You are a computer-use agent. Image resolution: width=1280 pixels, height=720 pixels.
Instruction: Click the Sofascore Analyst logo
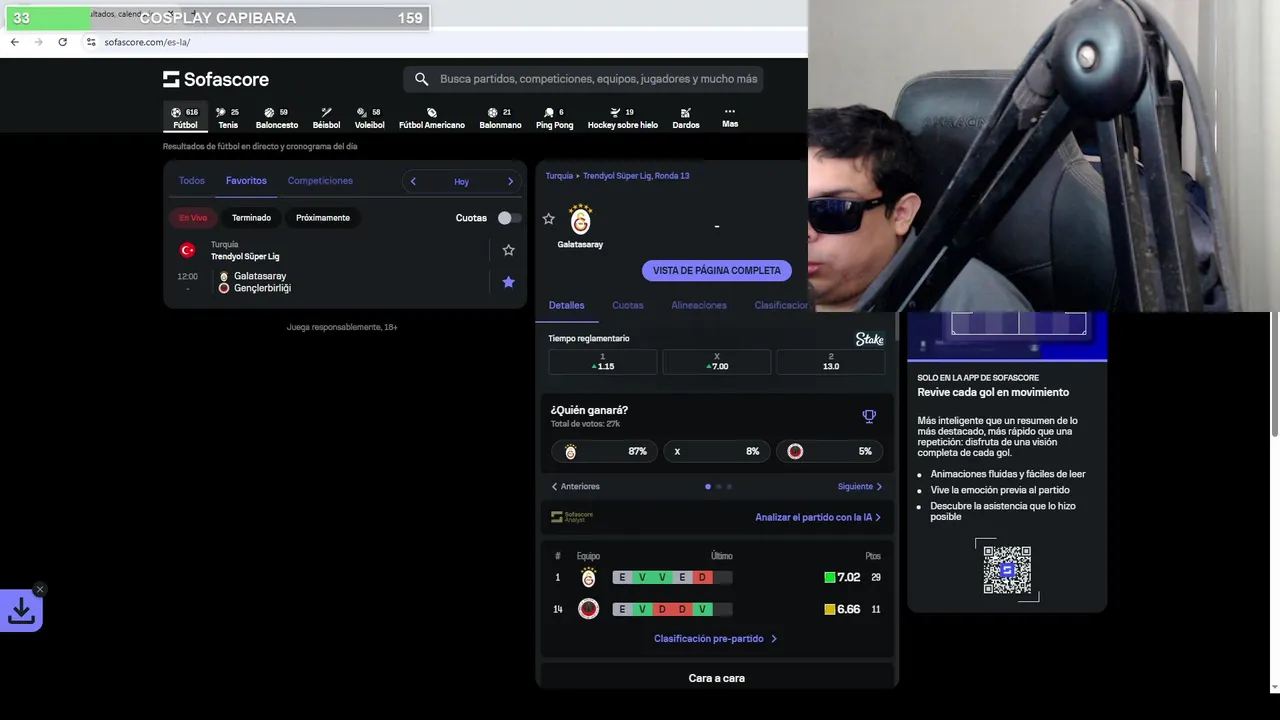pos(572,517)
